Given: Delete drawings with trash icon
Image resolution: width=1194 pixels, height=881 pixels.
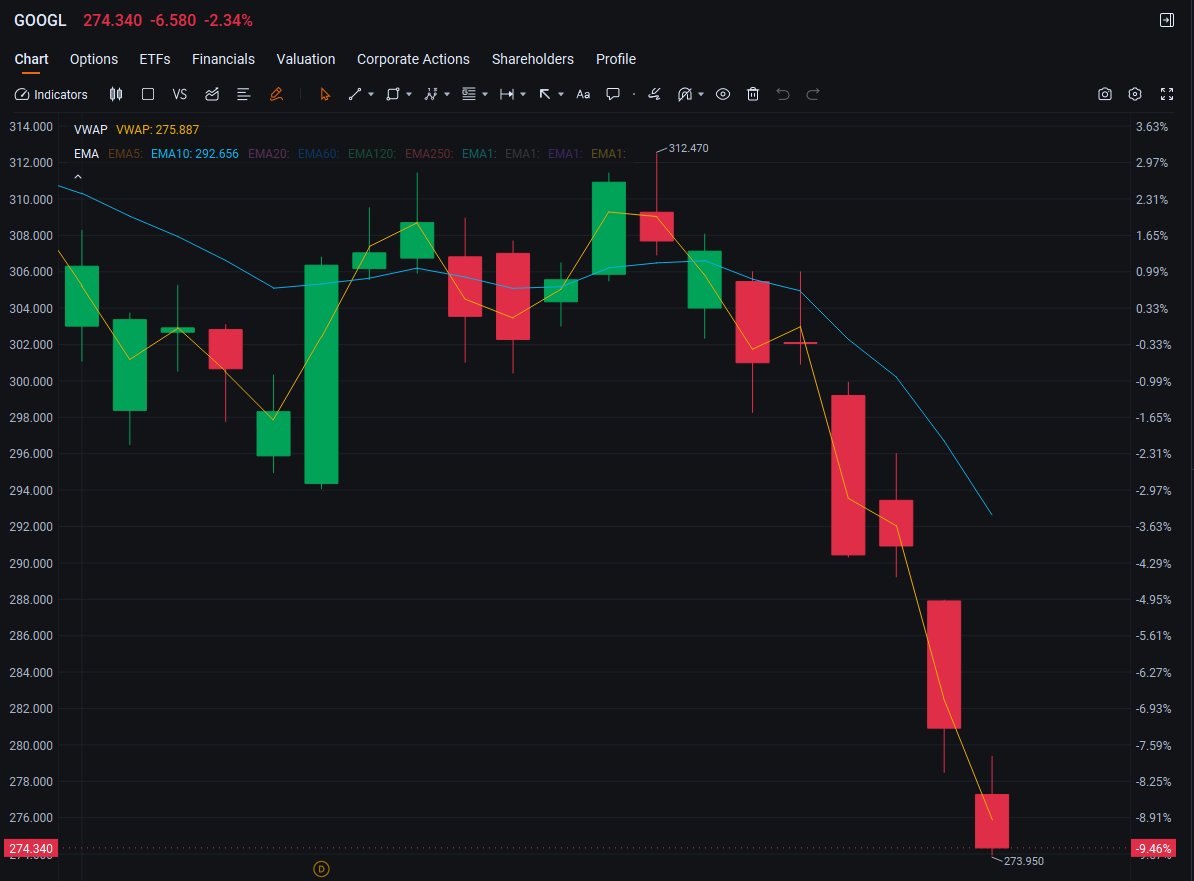Looking at the screenshot, I should coord(753,94).
